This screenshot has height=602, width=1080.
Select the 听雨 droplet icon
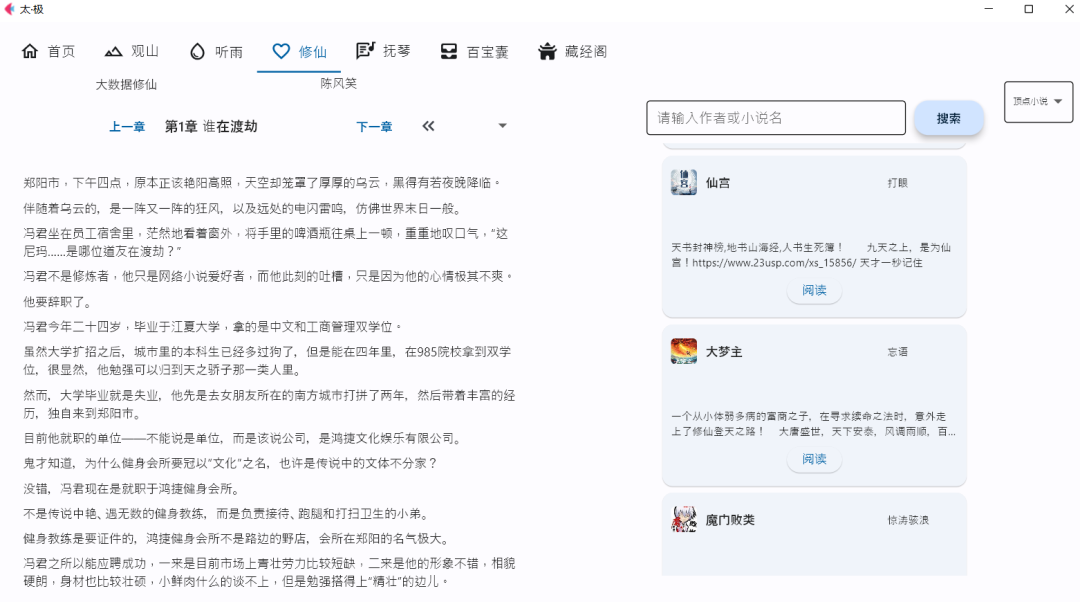pos(196,50)
